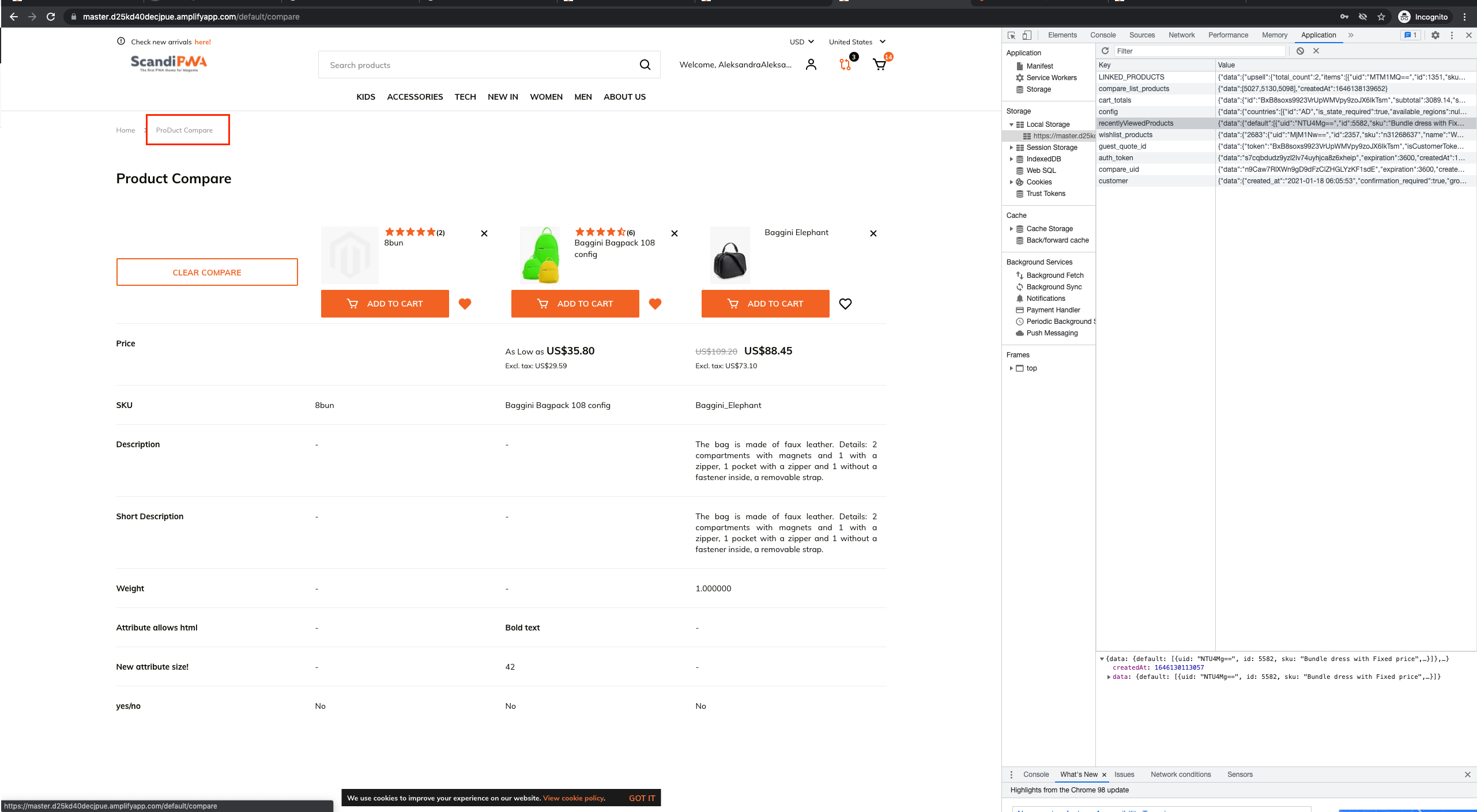Switch to the Network tab in DevTools

coord(1181,35)
